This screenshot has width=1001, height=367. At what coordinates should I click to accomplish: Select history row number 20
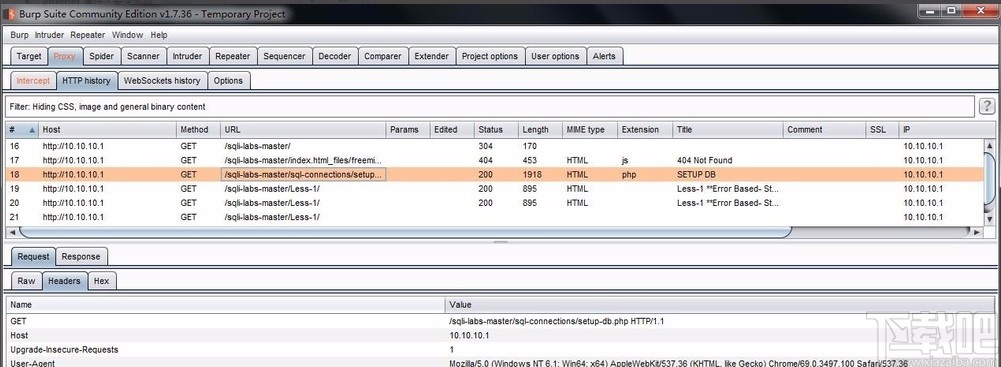click(495, 203)
